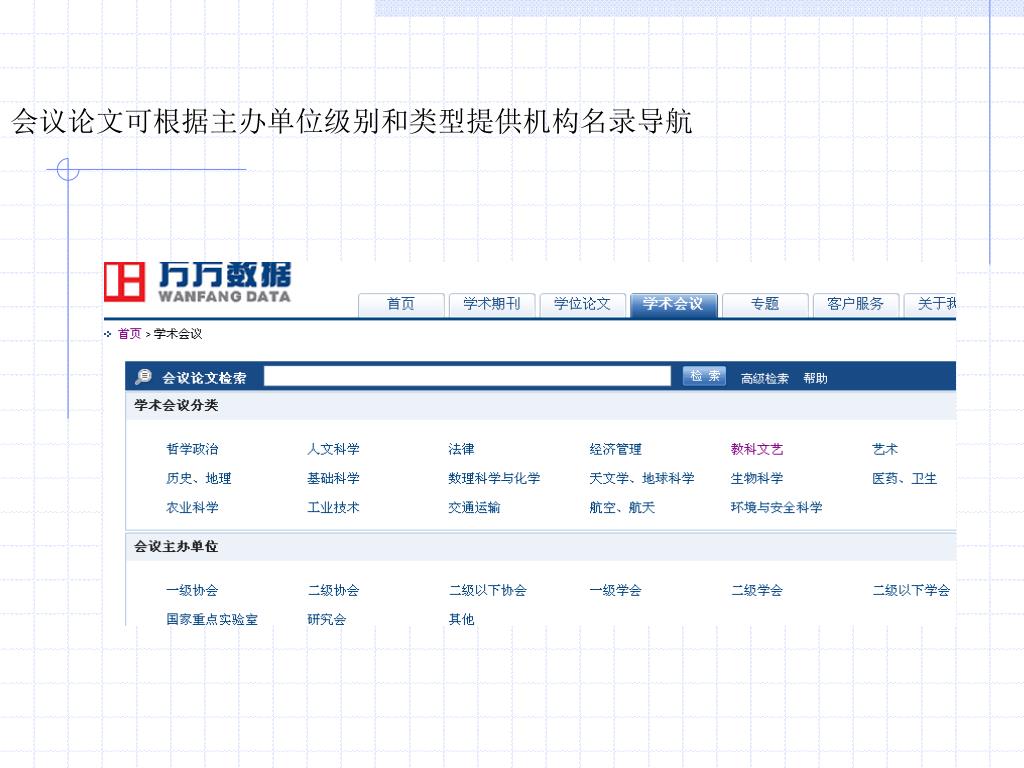This screenshot has height=768, width=1024.
Task: Open the 客户服务 tab
Action: pyautogui.click(x=856, y=304)
